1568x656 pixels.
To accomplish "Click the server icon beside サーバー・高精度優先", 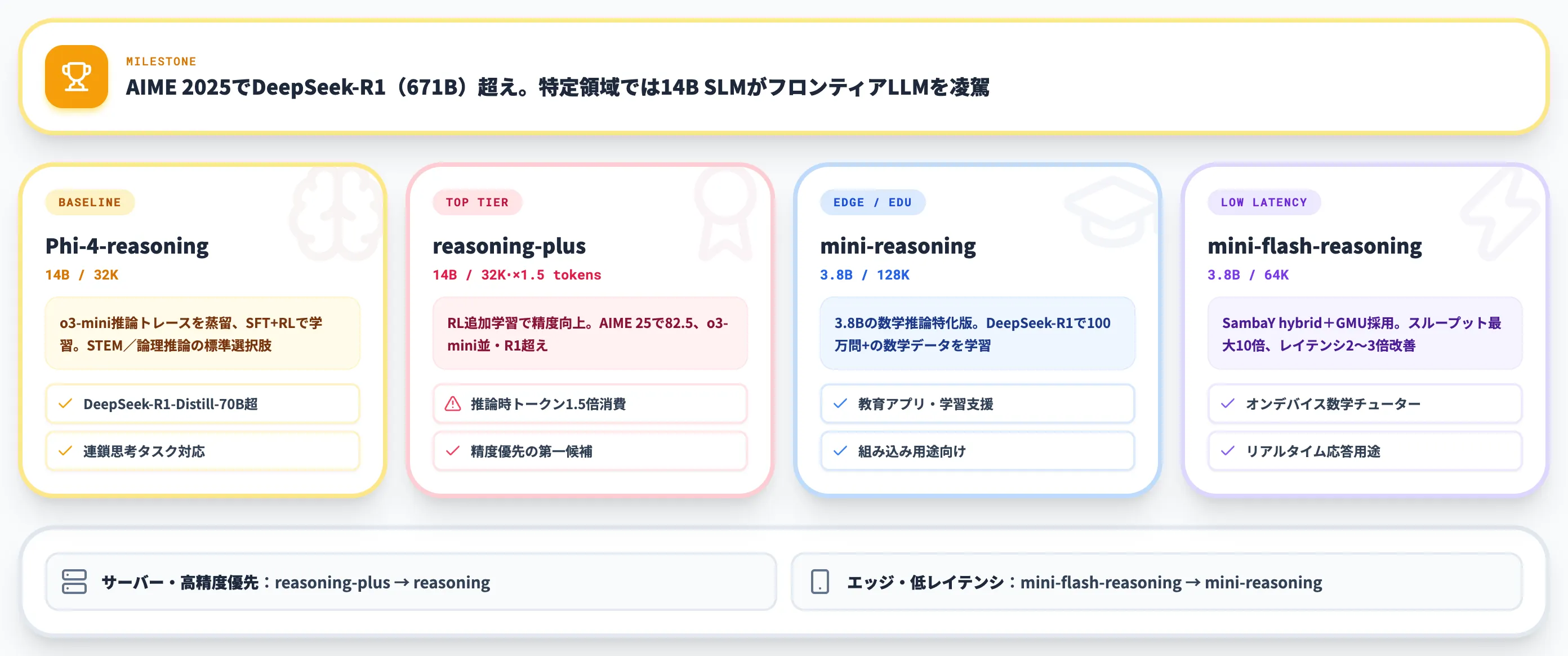I will [x=74, y=582].
